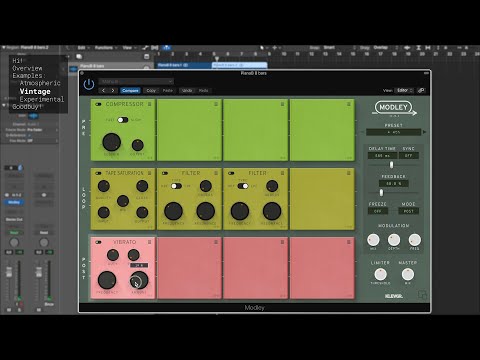Click the Redo button
Screen dimensions: 480x360
pos(203,90)
